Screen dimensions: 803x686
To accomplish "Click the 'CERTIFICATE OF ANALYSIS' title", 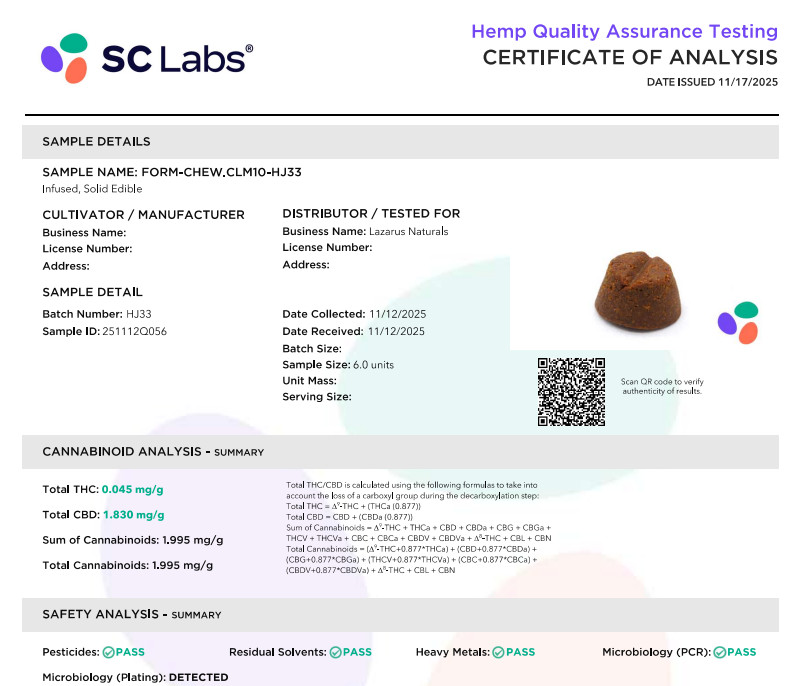I will (x=630, y=57).
